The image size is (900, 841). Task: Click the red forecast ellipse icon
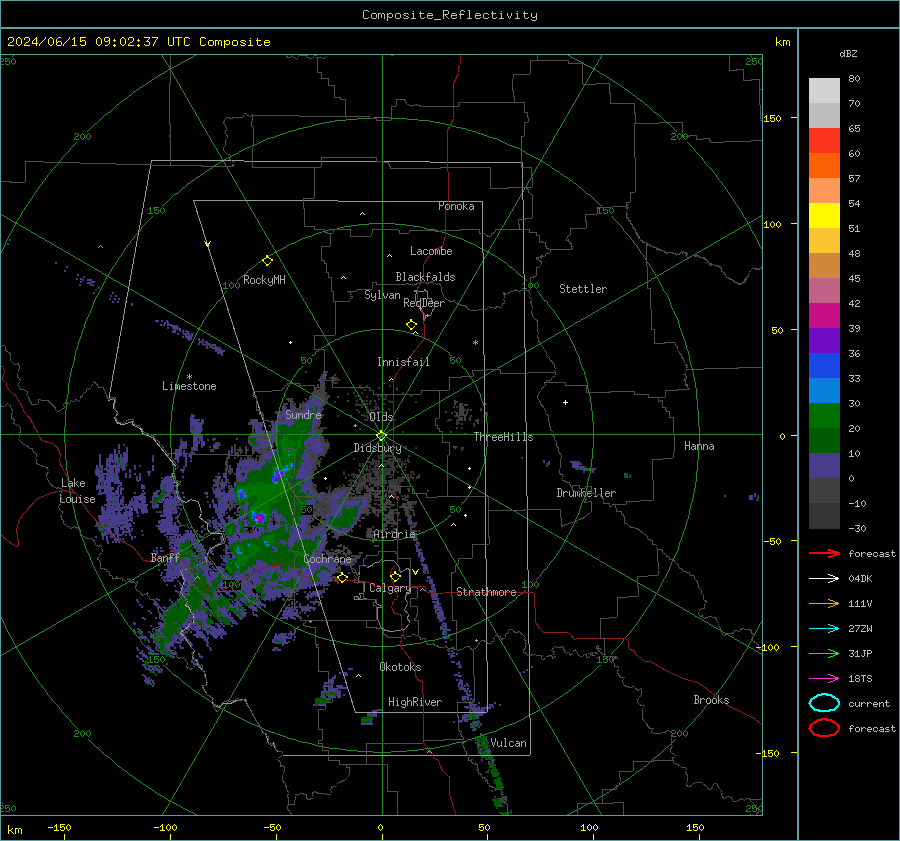point(824,728)
